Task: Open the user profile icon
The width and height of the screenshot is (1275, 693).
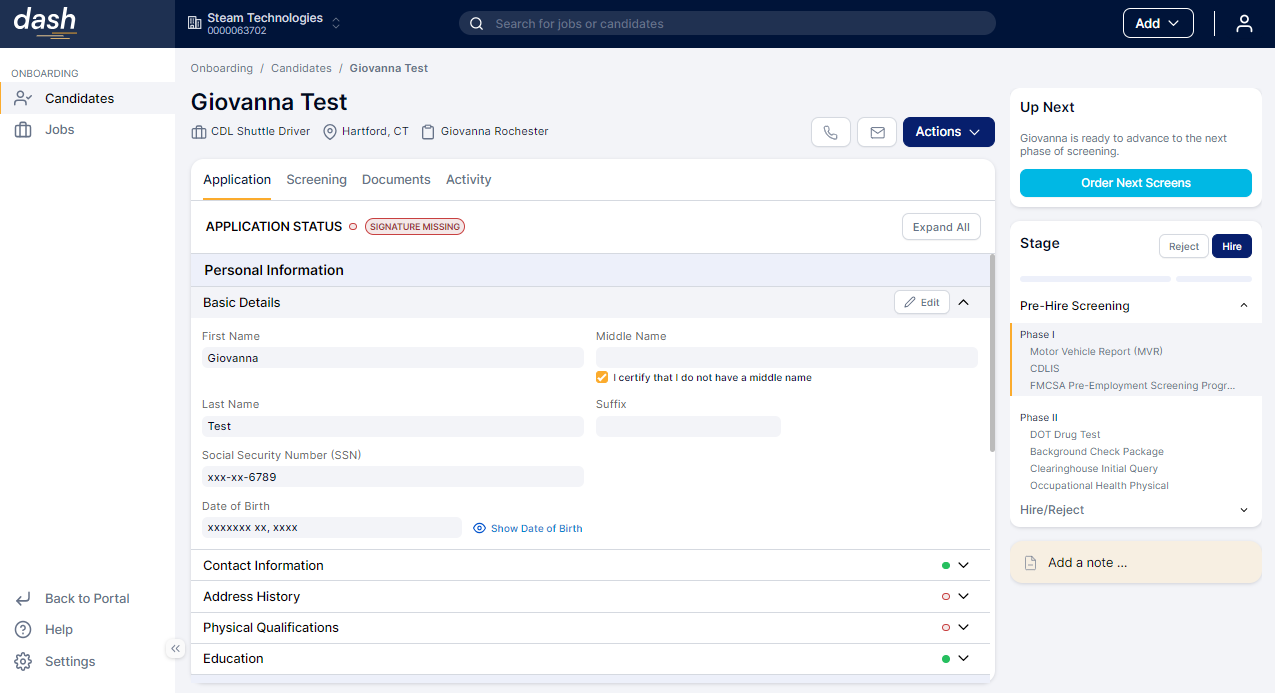Action: tap(1244, 24)
